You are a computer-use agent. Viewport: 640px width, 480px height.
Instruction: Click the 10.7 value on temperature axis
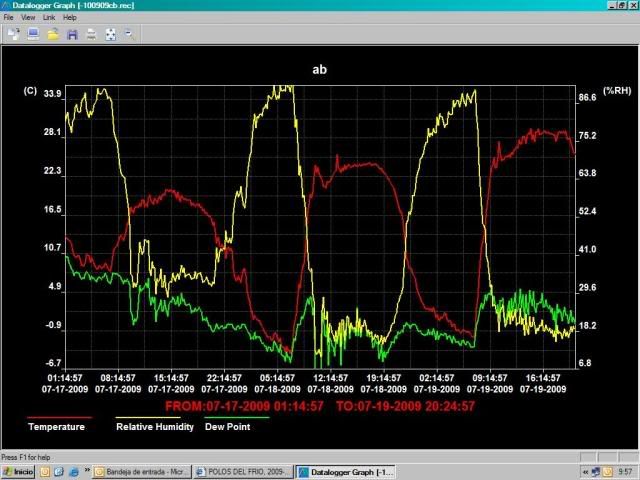[x=52, y=248]
